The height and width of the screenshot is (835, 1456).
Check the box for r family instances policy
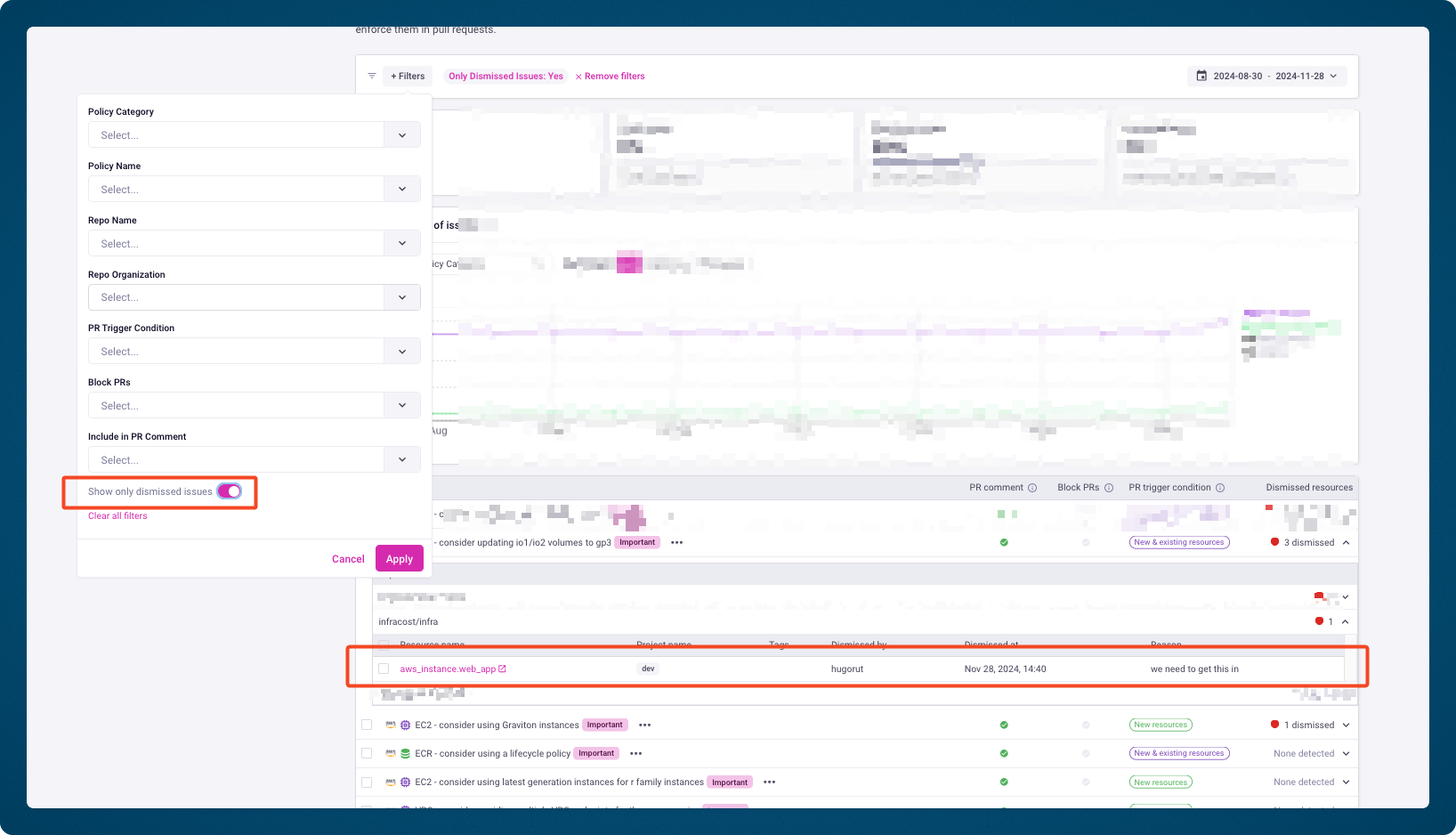coord(367,782)
